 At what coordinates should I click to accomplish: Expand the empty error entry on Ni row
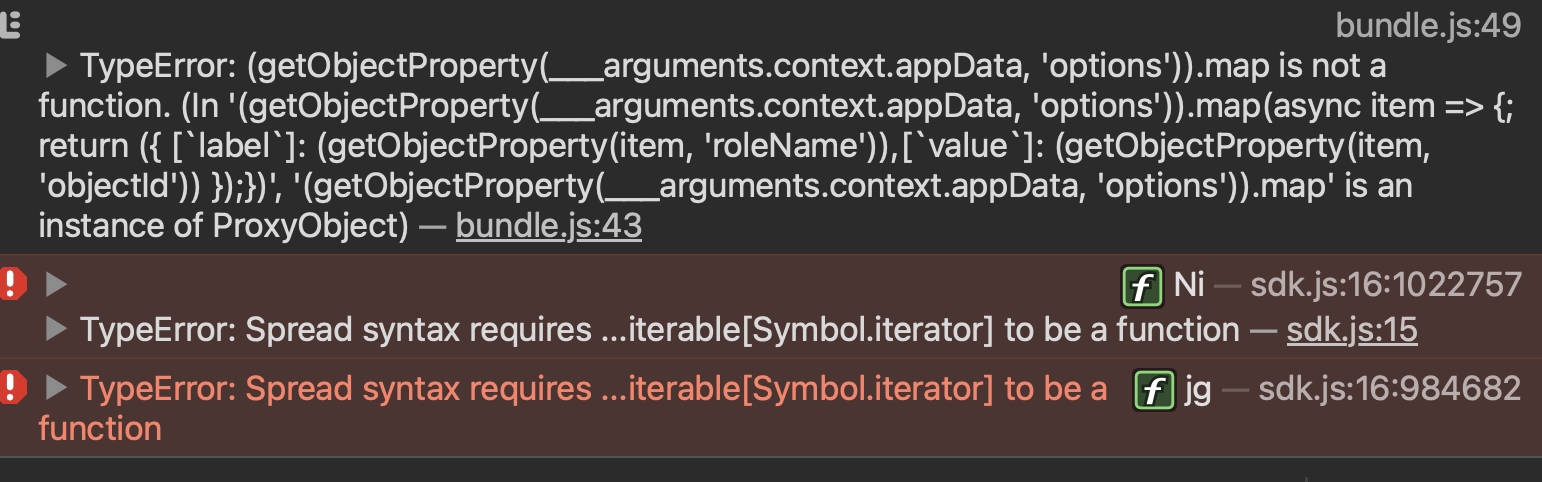tap(57, 285)
